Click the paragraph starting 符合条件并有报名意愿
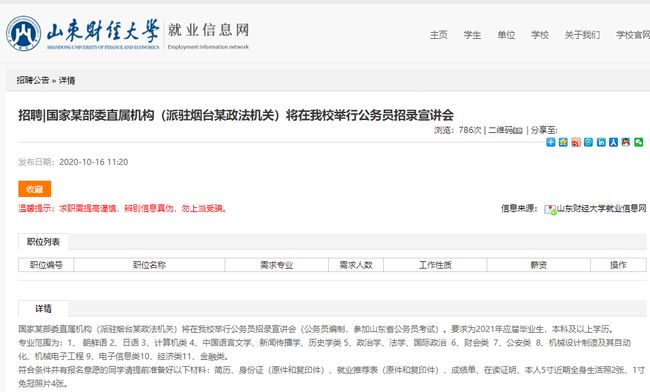650x392 pixels. tap(331, 377)
